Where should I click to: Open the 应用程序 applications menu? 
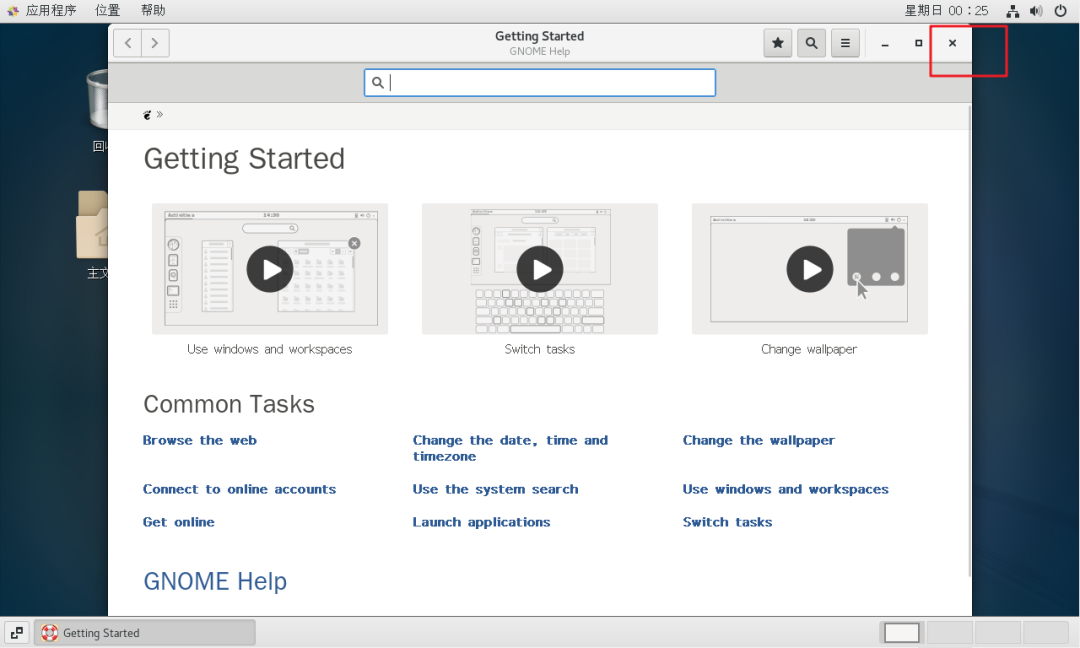(43, 10)
